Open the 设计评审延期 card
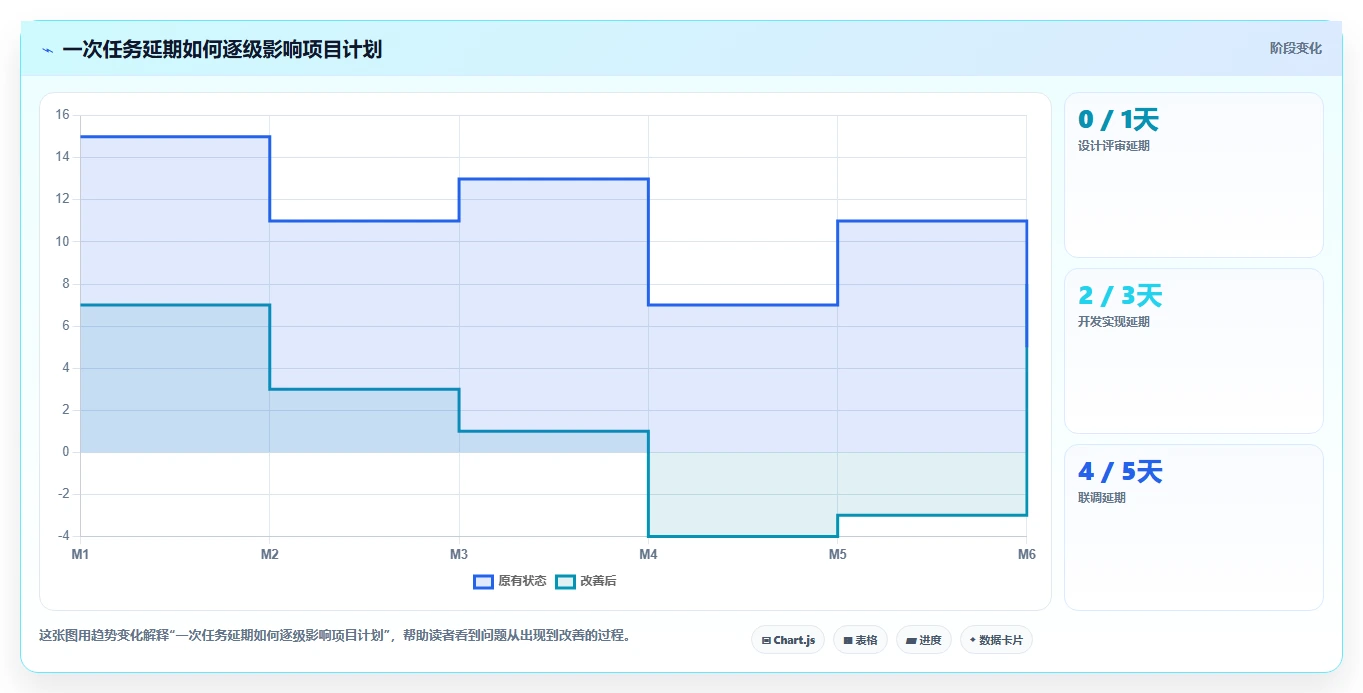This screenshot has height=693, width=1363. [1194, 175]
